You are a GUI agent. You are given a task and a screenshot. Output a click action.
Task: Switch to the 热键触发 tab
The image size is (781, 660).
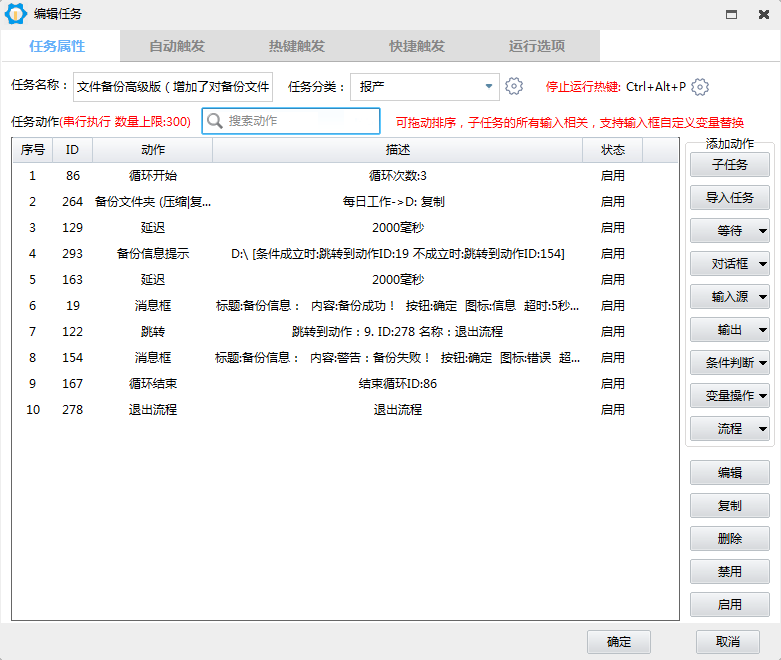(297, 46)
